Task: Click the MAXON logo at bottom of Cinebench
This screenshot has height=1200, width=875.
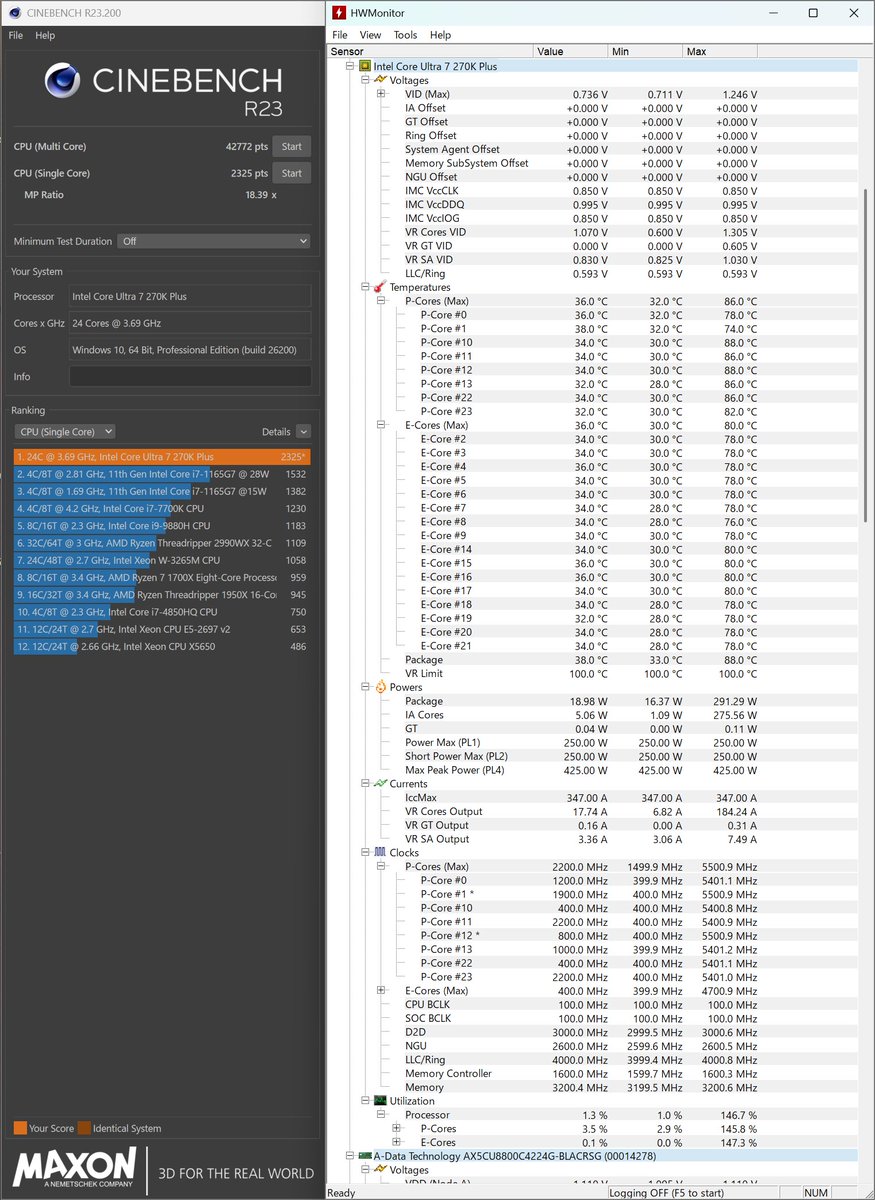Action: pos(75,1167)
